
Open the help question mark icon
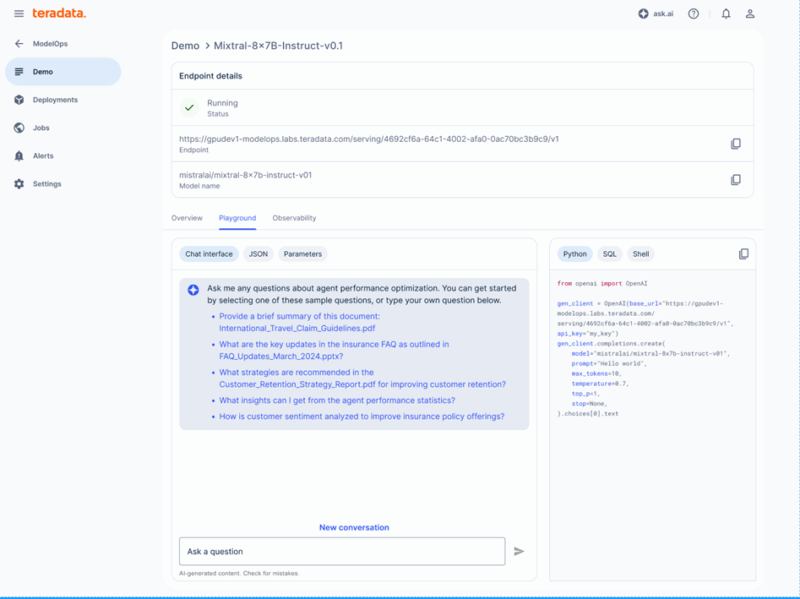tap(694, 14)
